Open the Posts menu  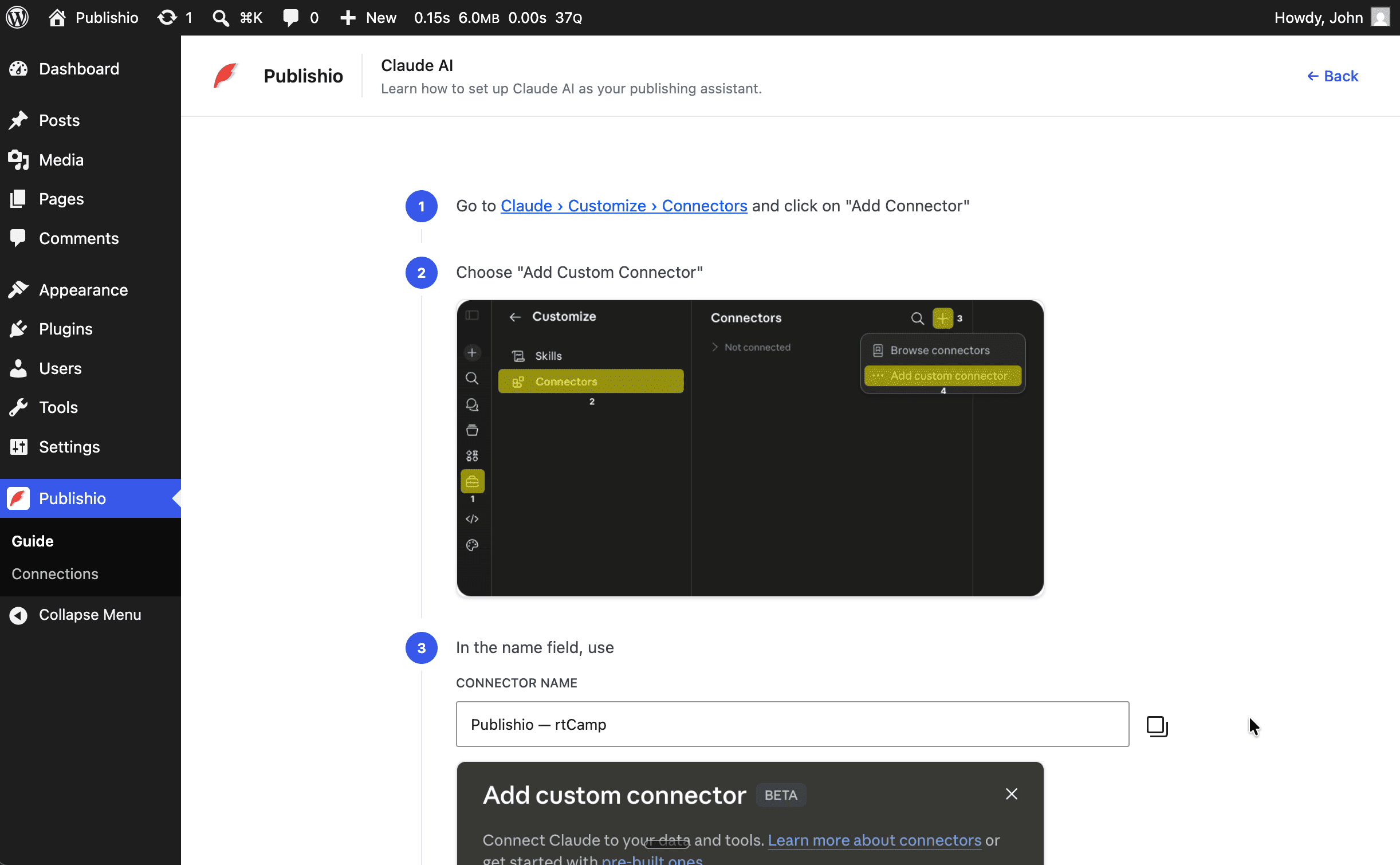click(x=91, y=120)
